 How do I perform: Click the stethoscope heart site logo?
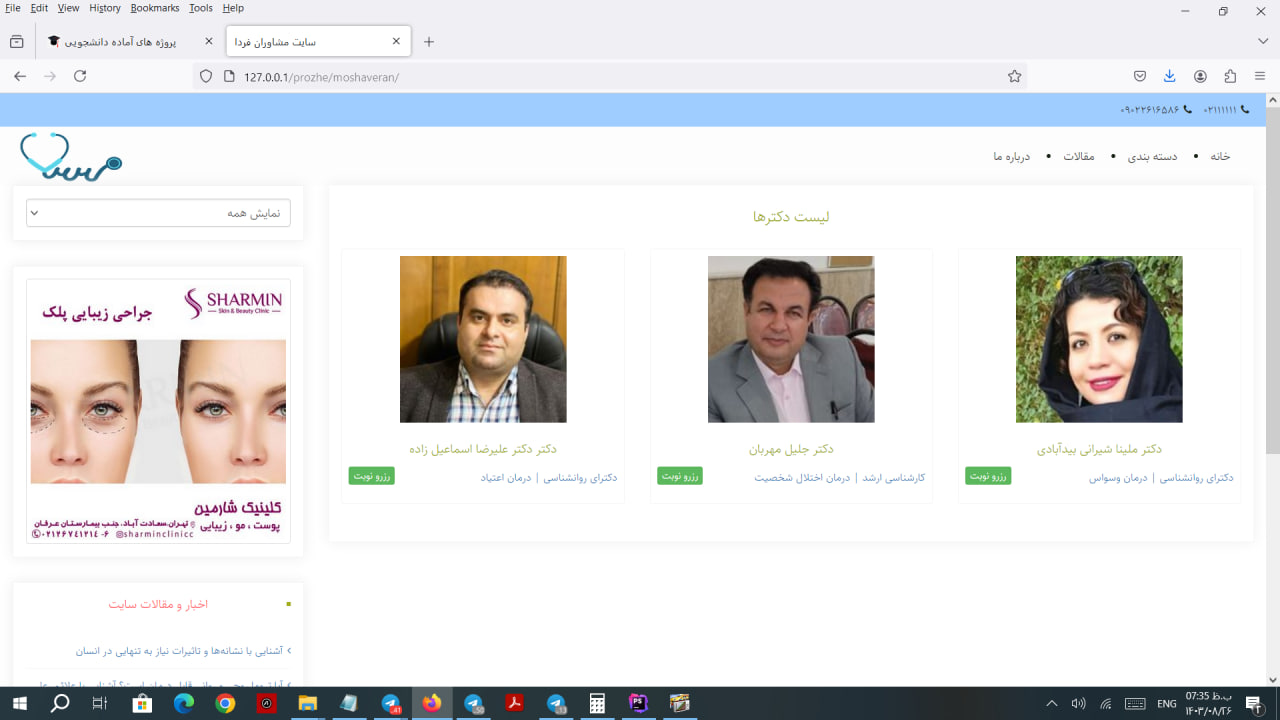point(70,158)
